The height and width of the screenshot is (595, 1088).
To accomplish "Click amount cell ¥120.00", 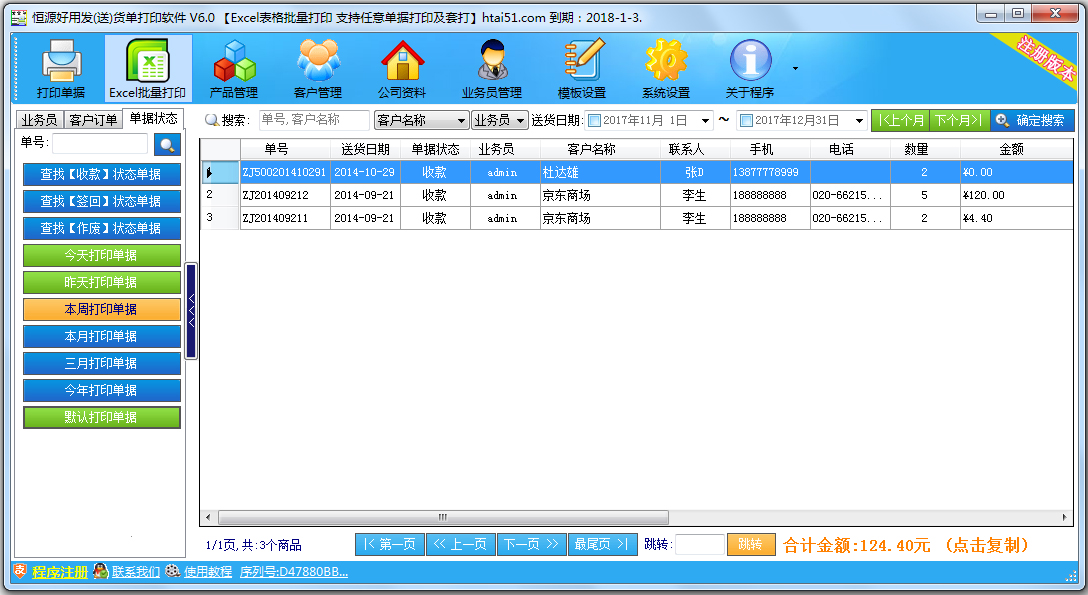I will point(1017,195).
